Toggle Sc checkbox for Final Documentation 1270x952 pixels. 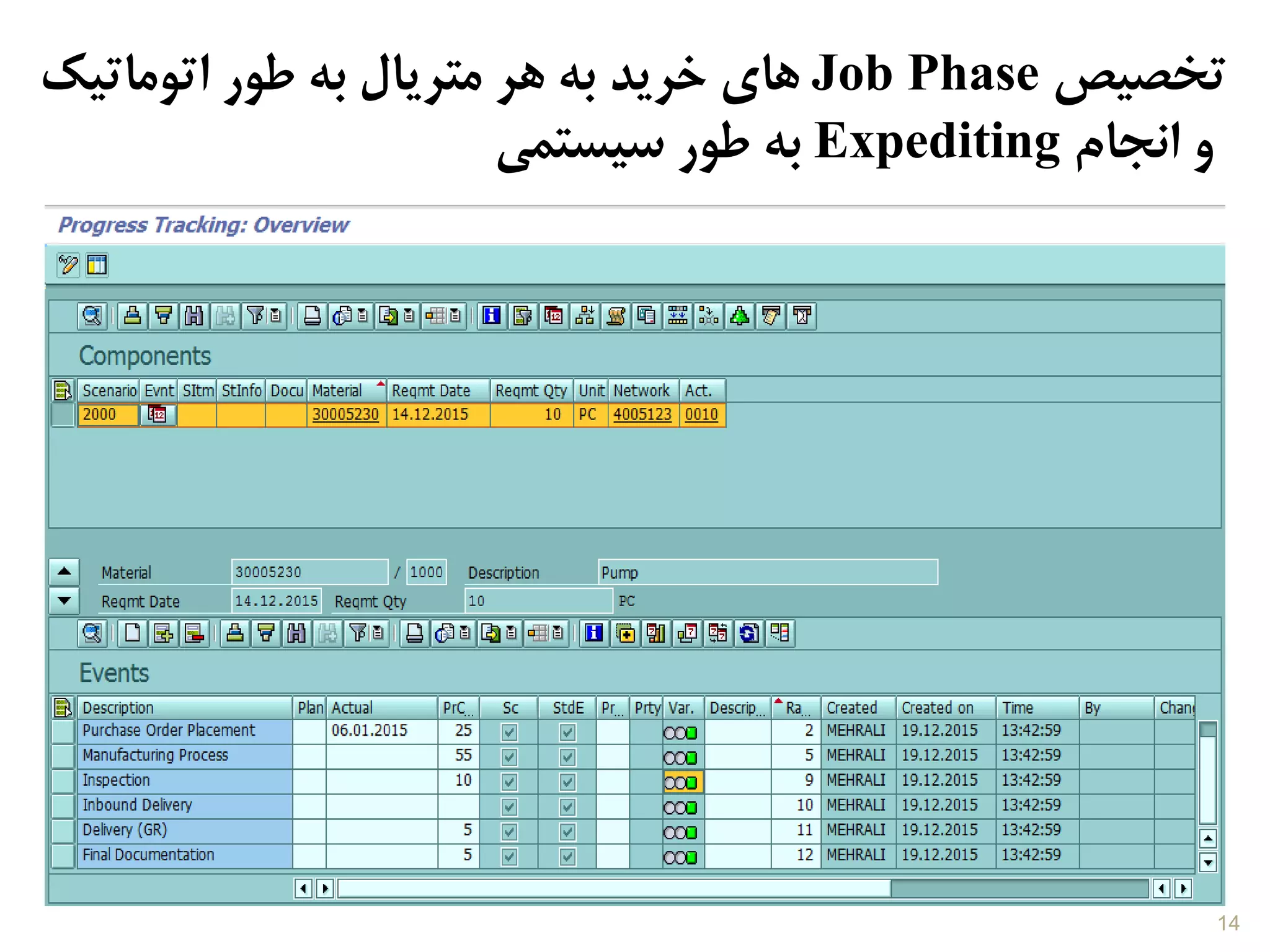click(509, 857)
